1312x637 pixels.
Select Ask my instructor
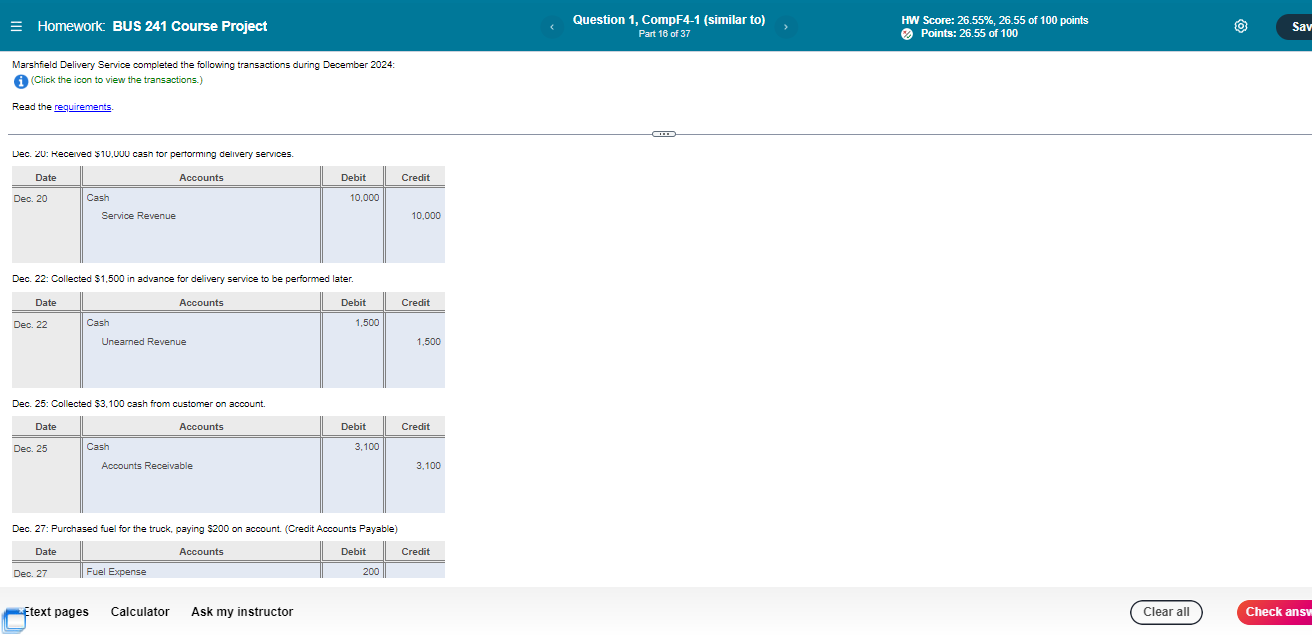(x=241, y=611)
